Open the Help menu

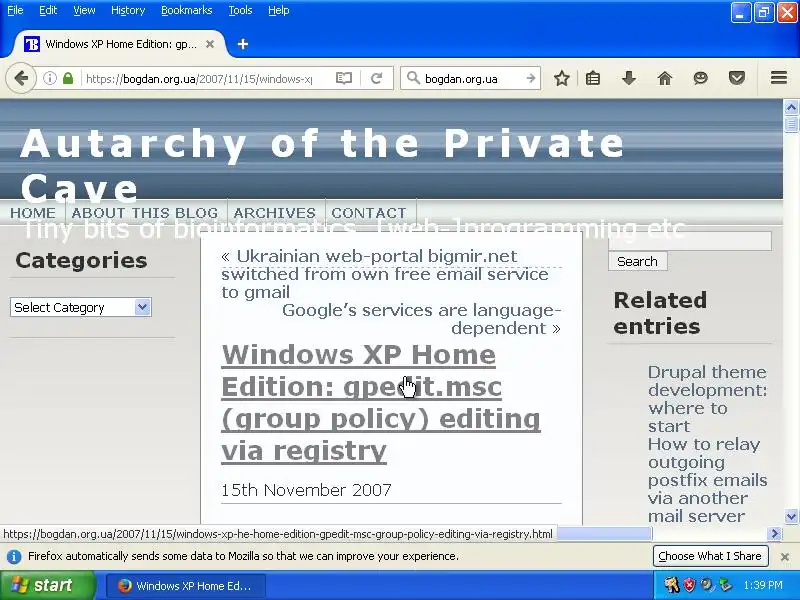coord(279,10)
